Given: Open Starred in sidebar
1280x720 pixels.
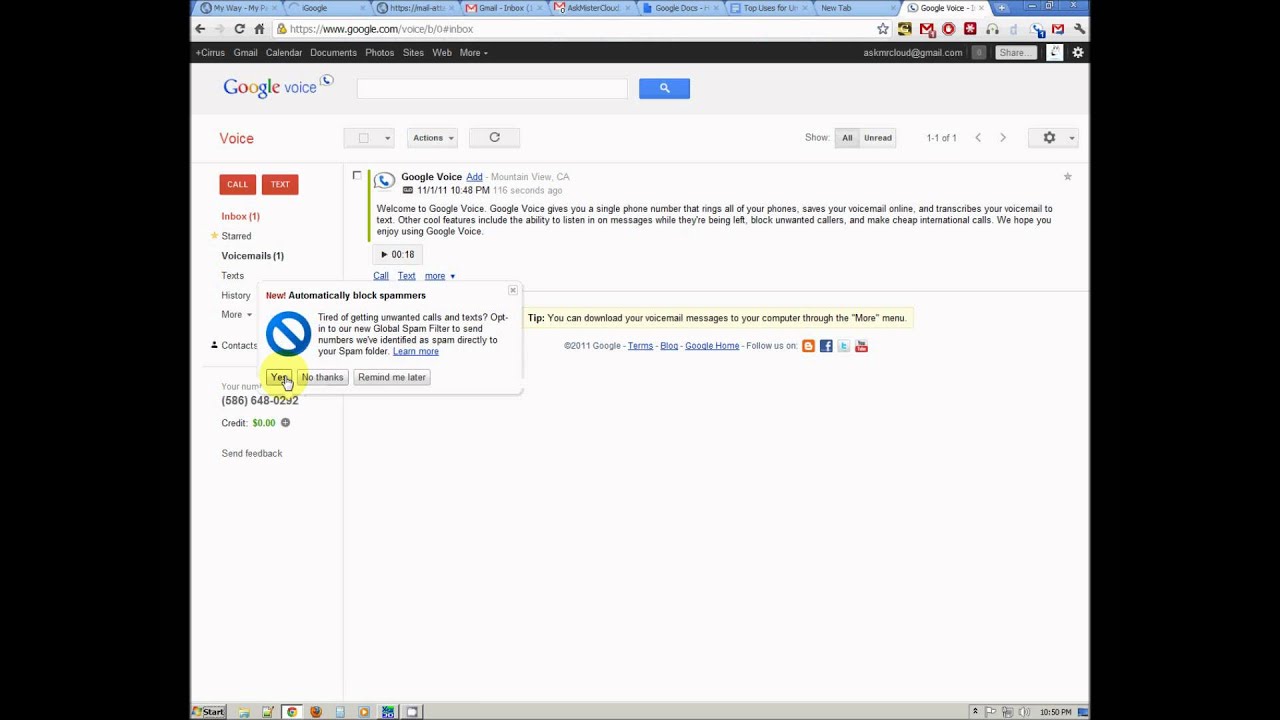Looking at the screenshot, I should point(236,236).
